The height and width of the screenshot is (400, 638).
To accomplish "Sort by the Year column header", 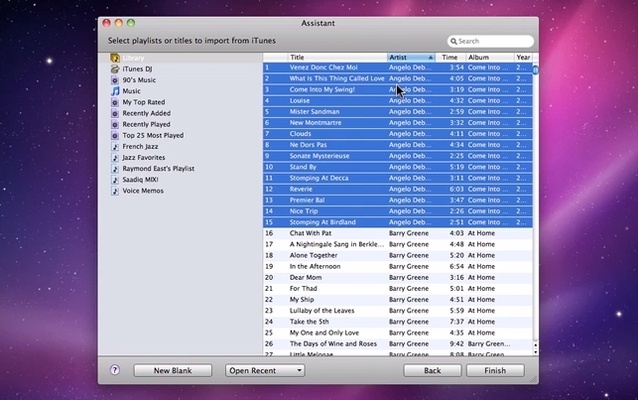I will (x=523, y=57).
